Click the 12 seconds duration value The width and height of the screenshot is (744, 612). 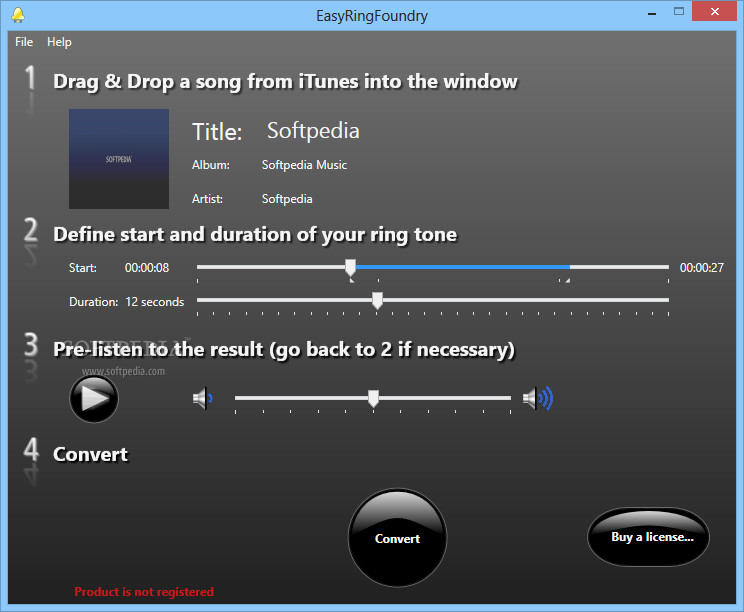pos(155,302)
